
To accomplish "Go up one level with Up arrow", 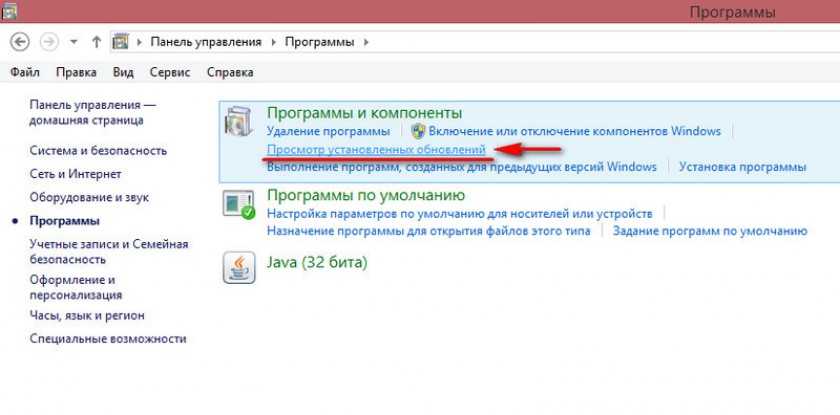I will [x=96, y=42].
